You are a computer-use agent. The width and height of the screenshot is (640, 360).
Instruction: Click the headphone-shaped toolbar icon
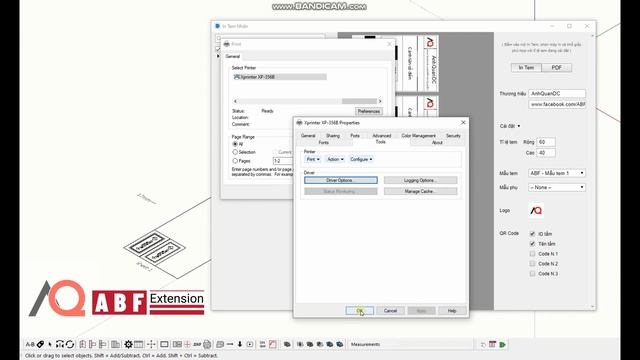pos(60,344)
